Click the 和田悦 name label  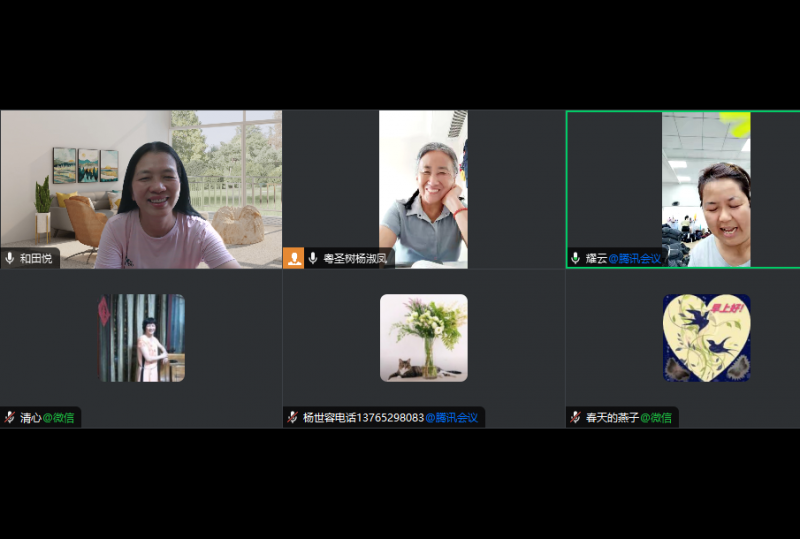coord(36,258)
